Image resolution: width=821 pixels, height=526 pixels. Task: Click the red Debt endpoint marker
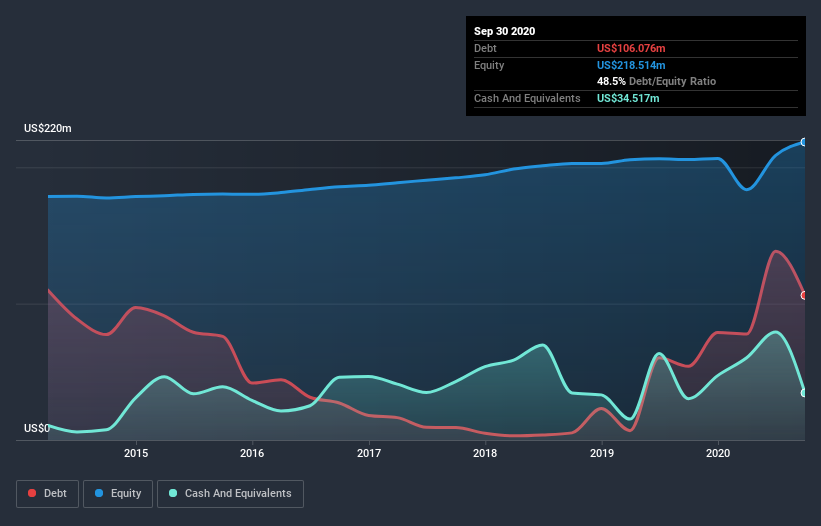pos(804,295)
